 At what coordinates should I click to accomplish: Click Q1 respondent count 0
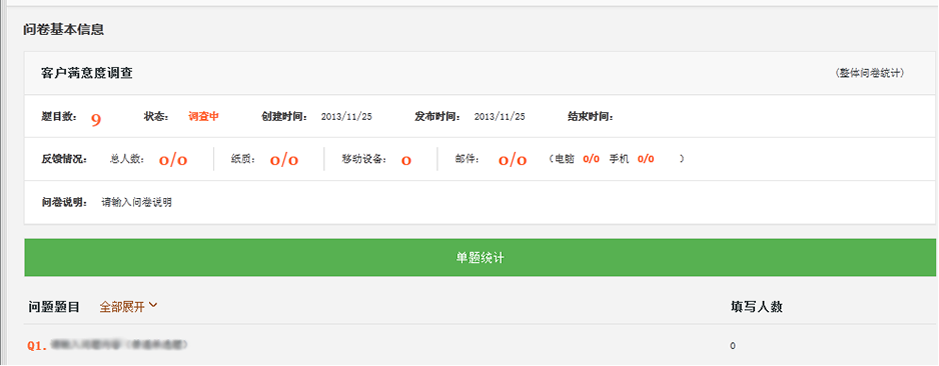click(732, 346)
